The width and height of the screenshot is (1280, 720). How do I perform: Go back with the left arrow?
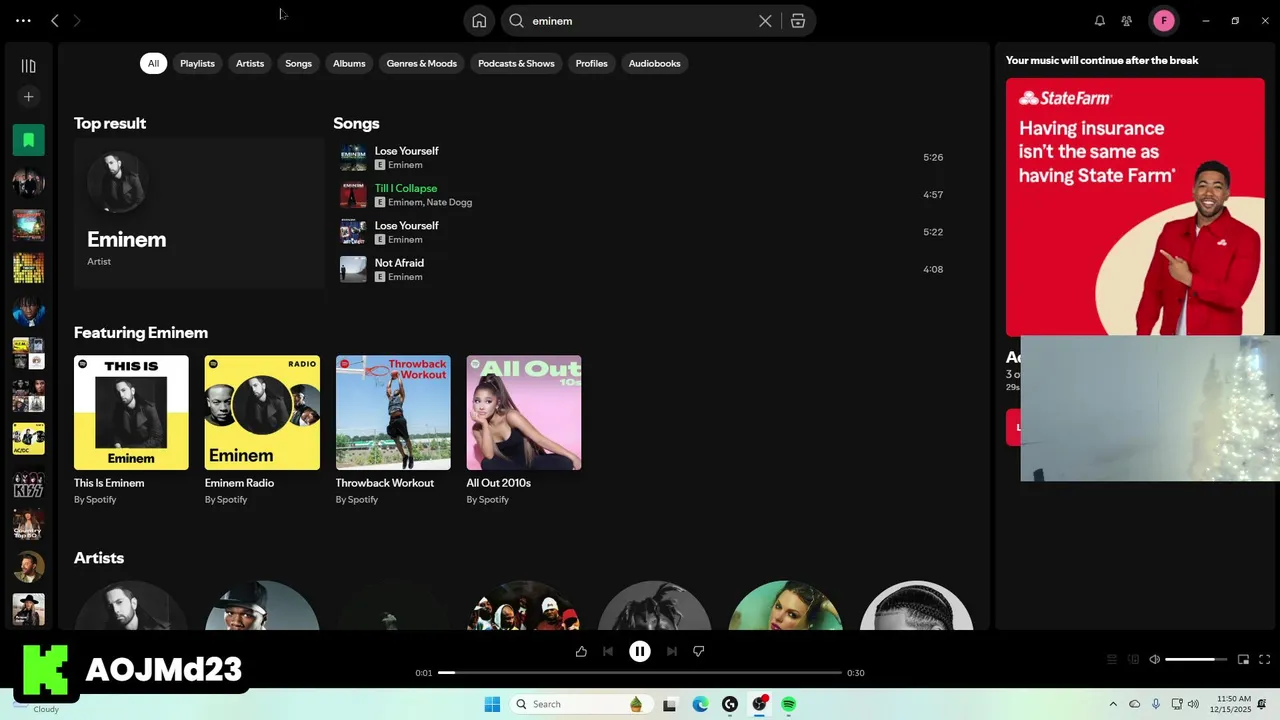click(x=55, y=21)
